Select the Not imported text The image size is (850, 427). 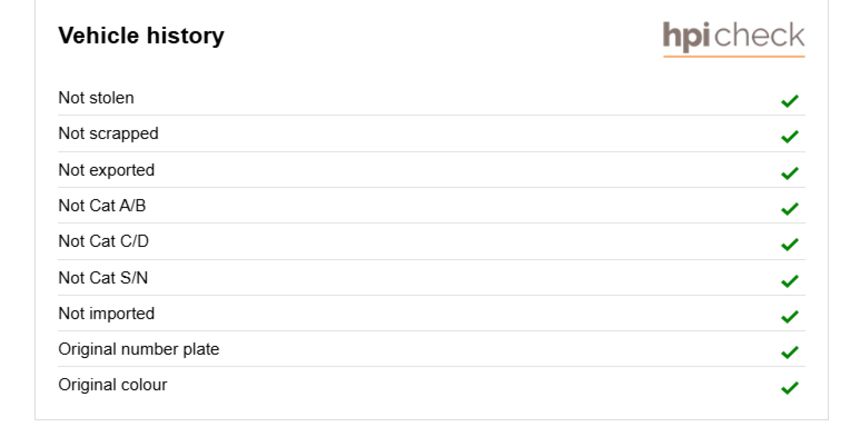point(106,314)
